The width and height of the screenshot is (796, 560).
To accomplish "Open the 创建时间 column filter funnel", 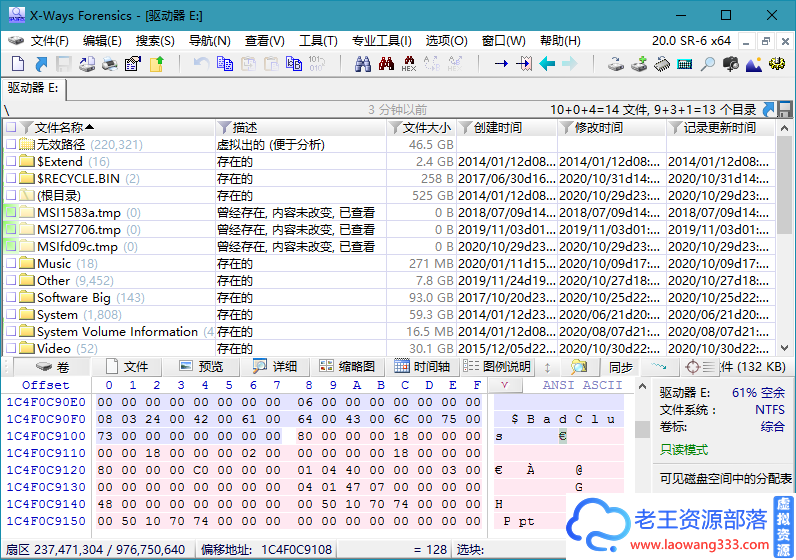I will click(x=465, y=127).
